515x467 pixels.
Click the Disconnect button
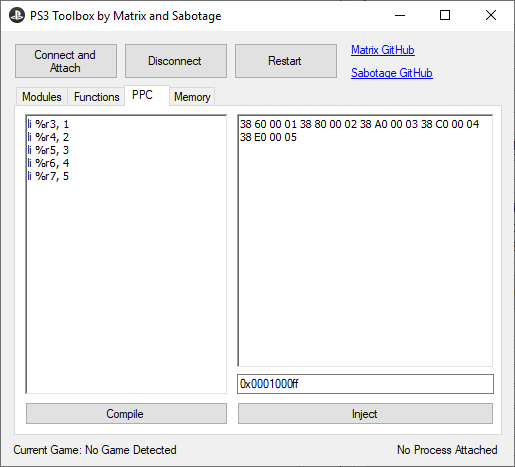tap(176, 61)
